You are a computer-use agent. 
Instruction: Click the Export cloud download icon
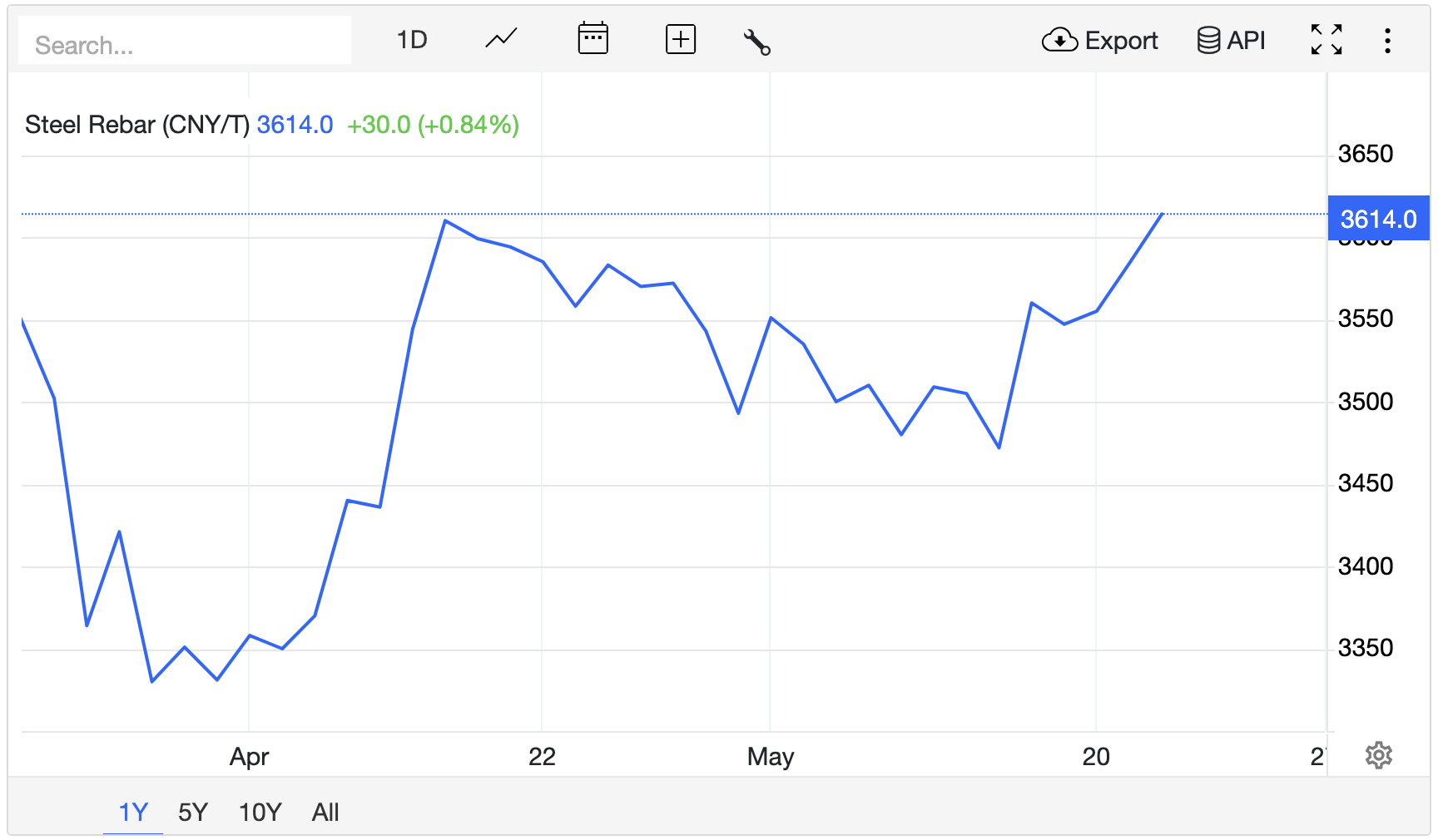(x=1059, y=40)
